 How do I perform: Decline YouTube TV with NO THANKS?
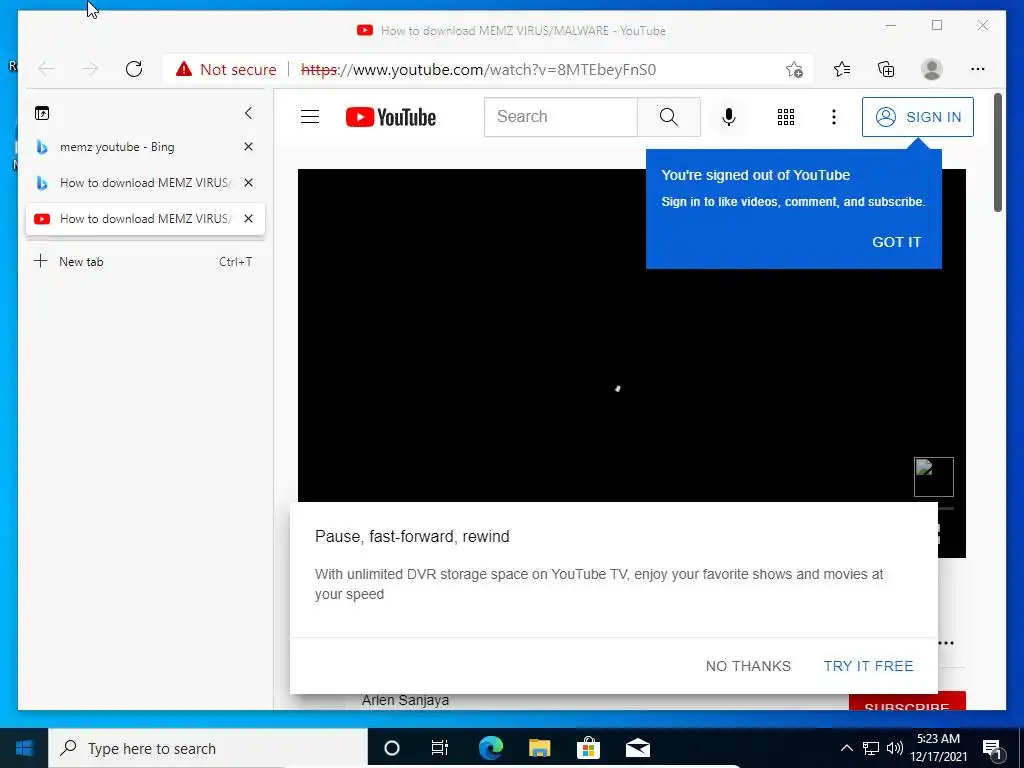pyautogui.click(x=748, y=666)
